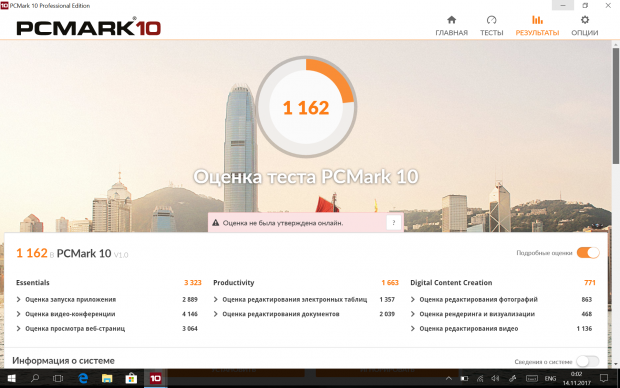Expand Оценка редактирования документов row
Image resolution: width=620 pixels, height=388 pixels.
304,314
